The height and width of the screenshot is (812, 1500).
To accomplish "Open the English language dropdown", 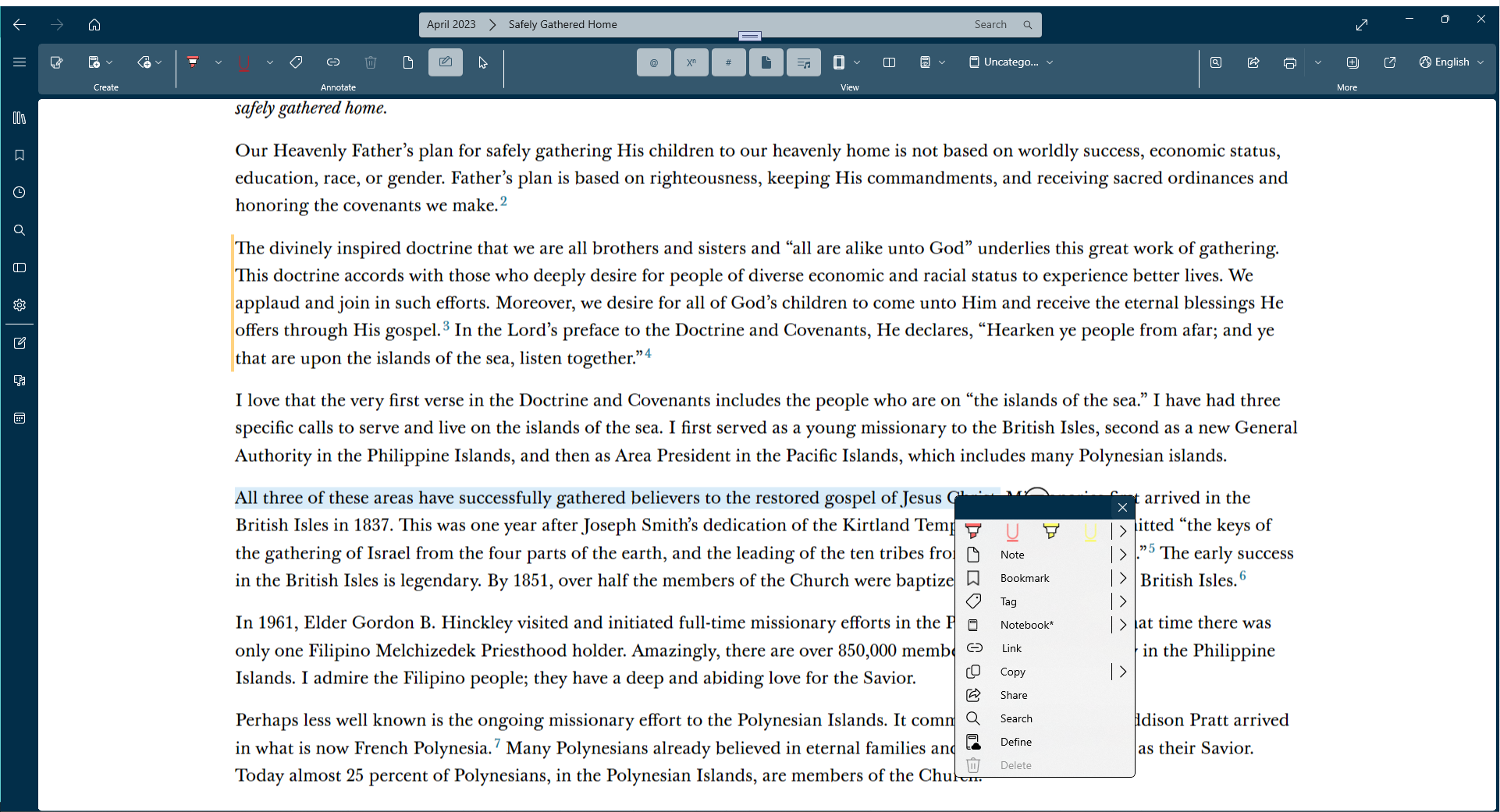I will 1451,62.
